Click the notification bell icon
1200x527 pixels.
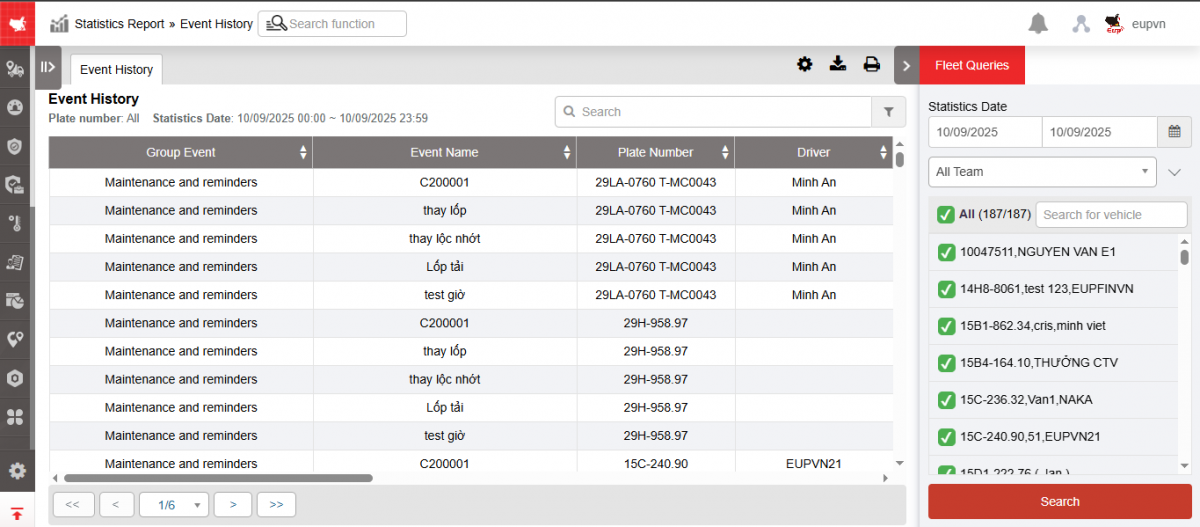point(1038,24)
